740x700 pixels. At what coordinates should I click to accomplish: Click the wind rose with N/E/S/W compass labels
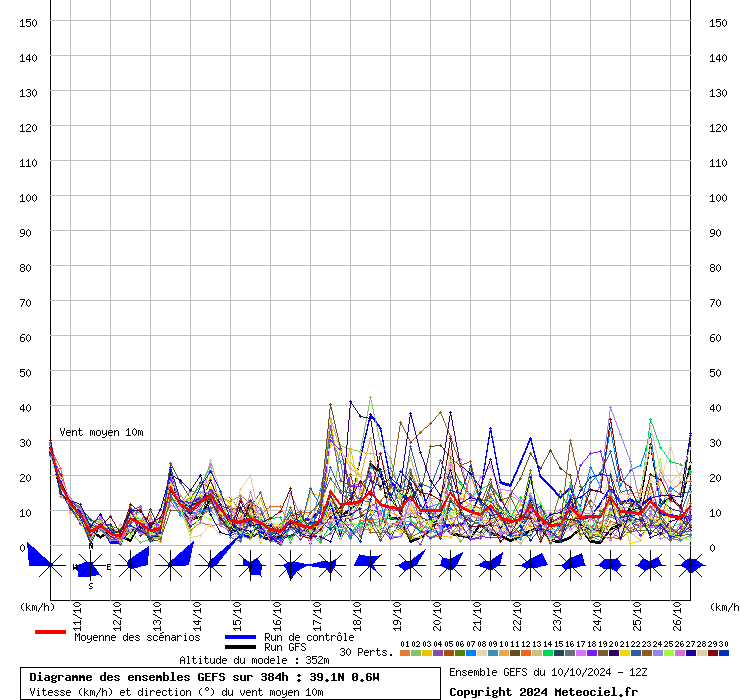[x=90, y=567]
